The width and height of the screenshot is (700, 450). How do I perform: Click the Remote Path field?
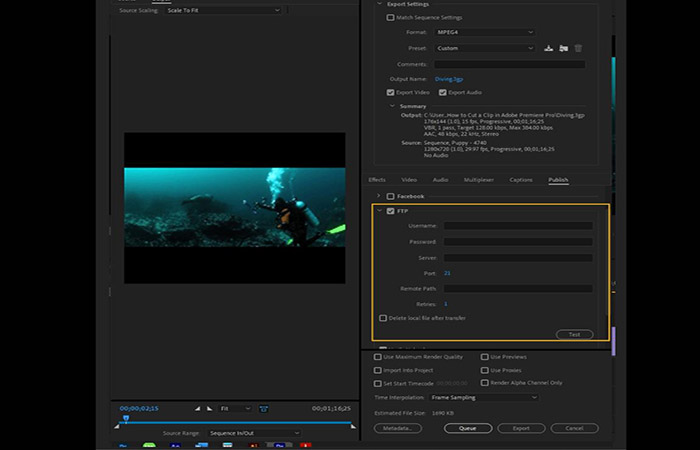coord(518,289)
